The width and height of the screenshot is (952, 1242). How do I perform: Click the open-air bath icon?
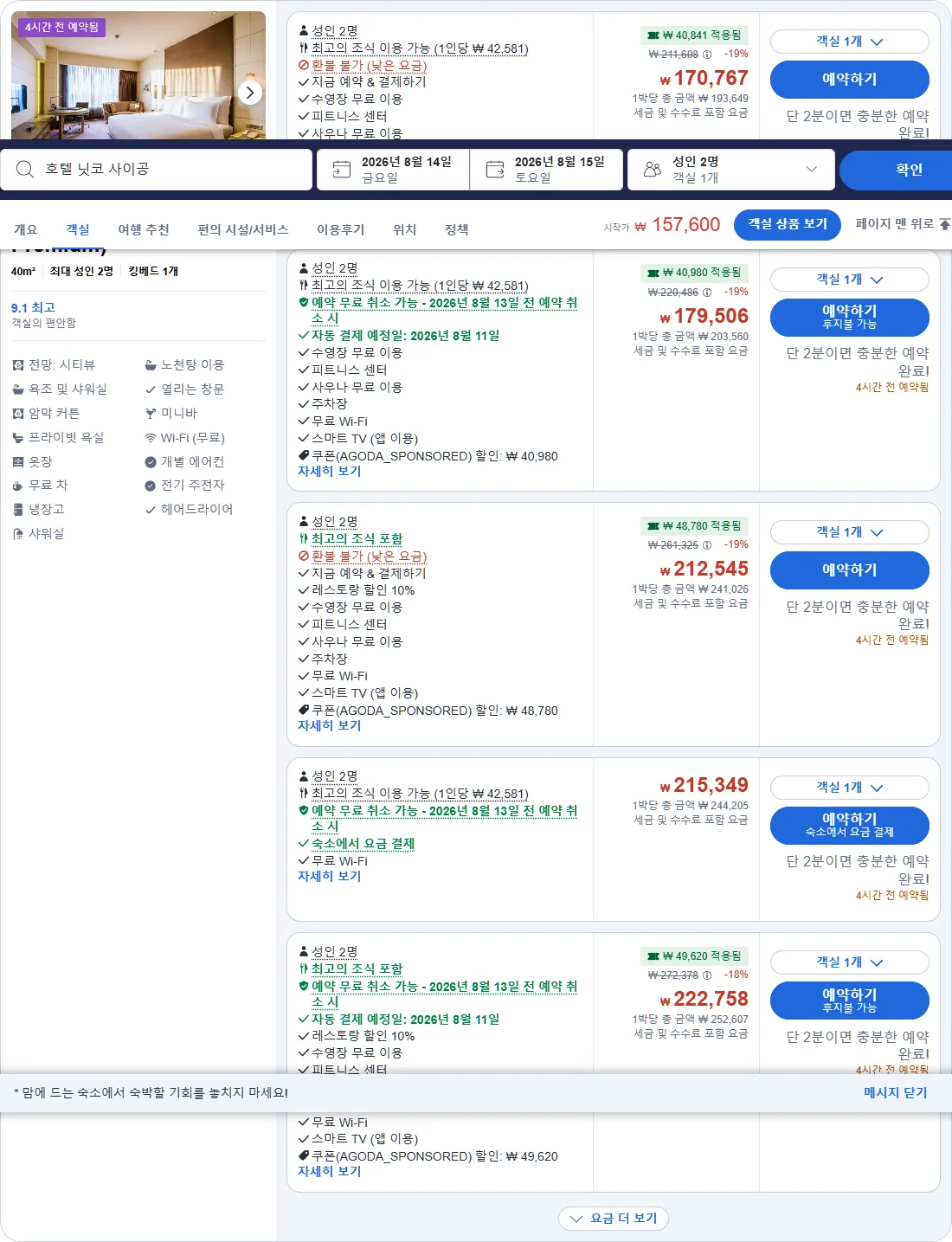(151, 365)
